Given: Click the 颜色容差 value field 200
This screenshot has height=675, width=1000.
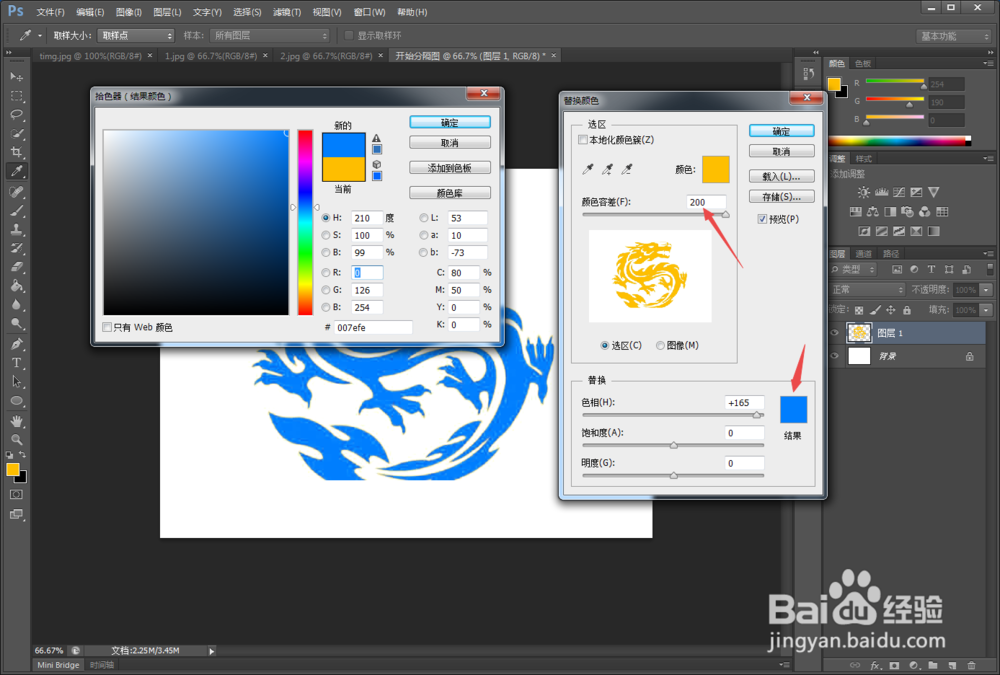Looking at the screenshot, I should (x=706, y=202).
